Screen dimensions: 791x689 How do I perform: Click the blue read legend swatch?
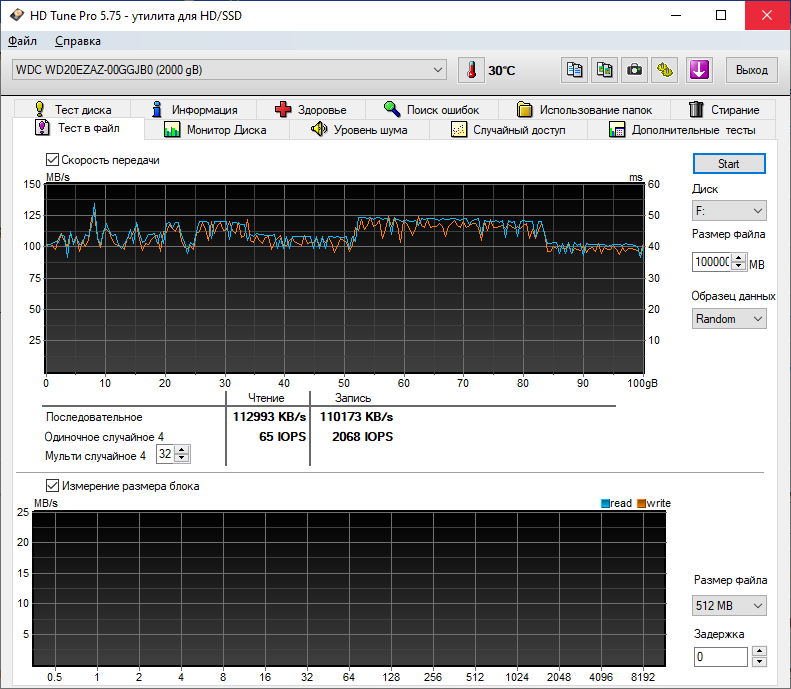pyautogui.click(x=605, y=503)
